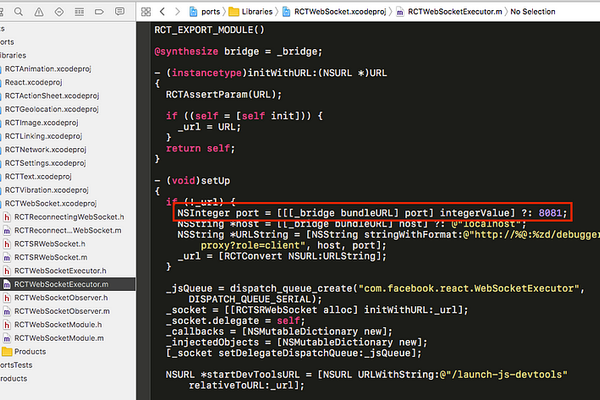Click the '[_socket setDelegateDispatchQueue:_jsQueue];' line

tap(293, 353)
